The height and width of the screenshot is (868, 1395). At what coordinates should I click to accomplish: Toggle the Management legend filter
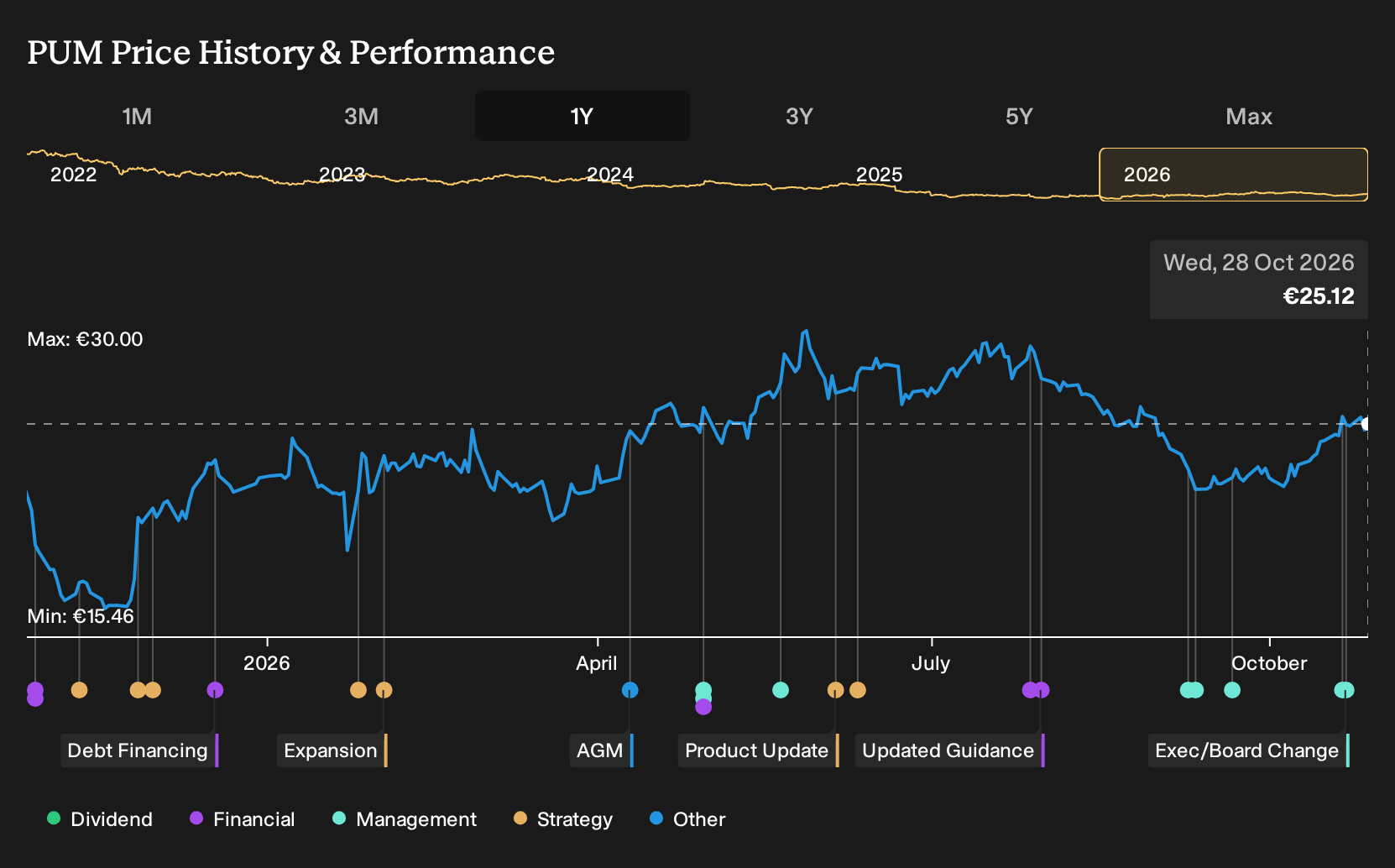coord(405,819)
